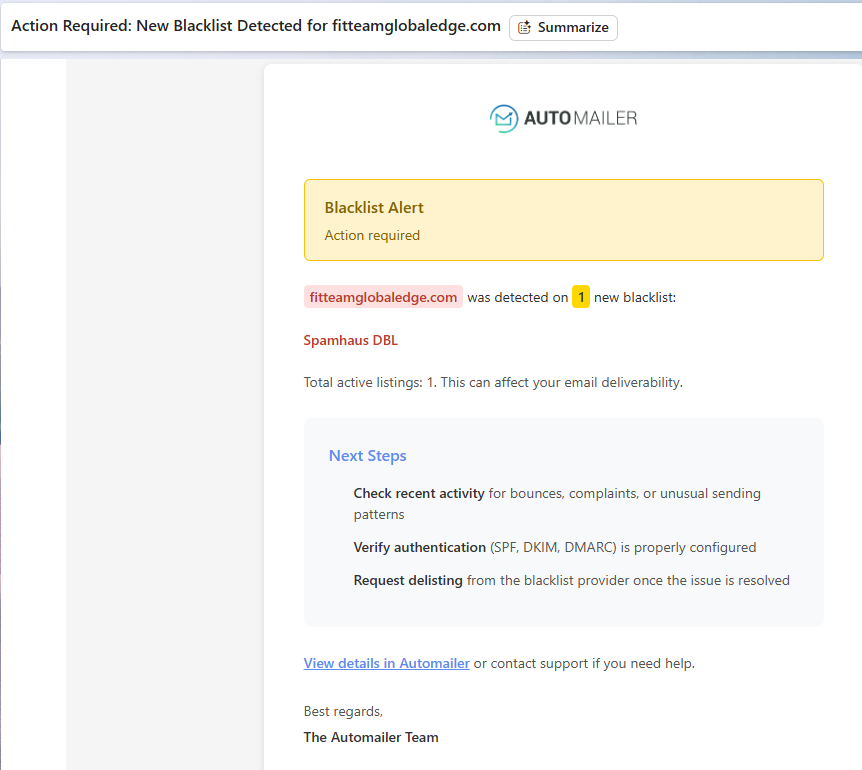This screenshot has width=862, height=770.
Task: Click the AUTOMAILER logo wordmark
Action: click(x=580, y=118)
